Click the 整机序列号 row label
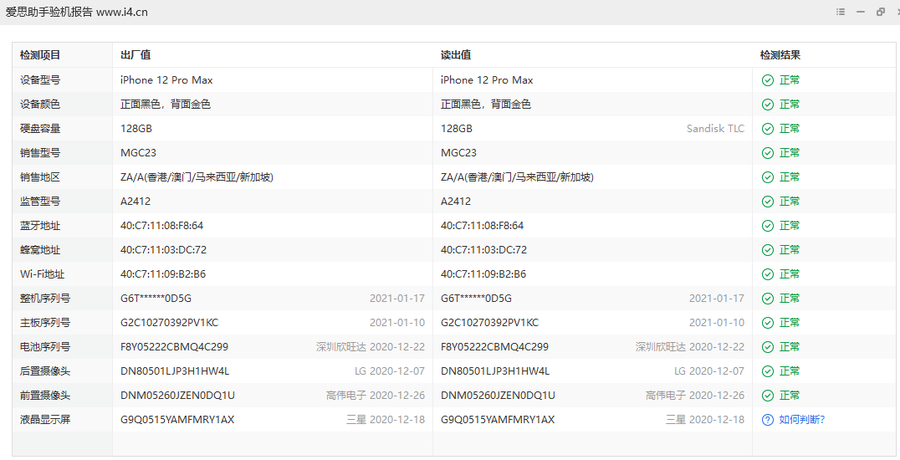Screen dimensions: 900x460 [x=45, y=299]
